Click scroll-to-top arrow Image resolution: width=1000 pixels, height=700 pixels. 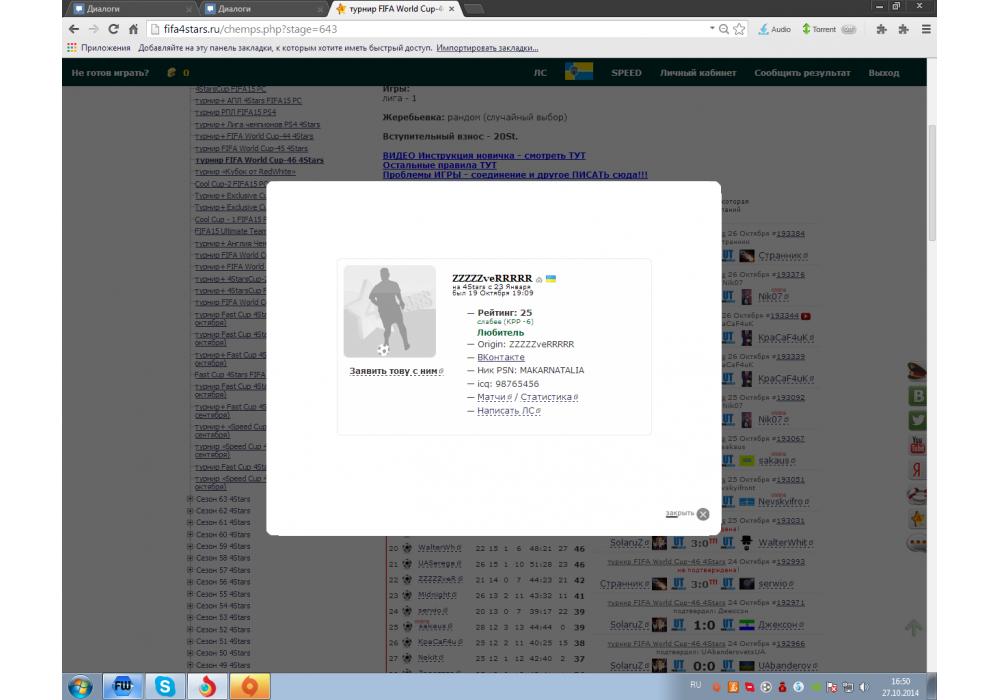913,627
